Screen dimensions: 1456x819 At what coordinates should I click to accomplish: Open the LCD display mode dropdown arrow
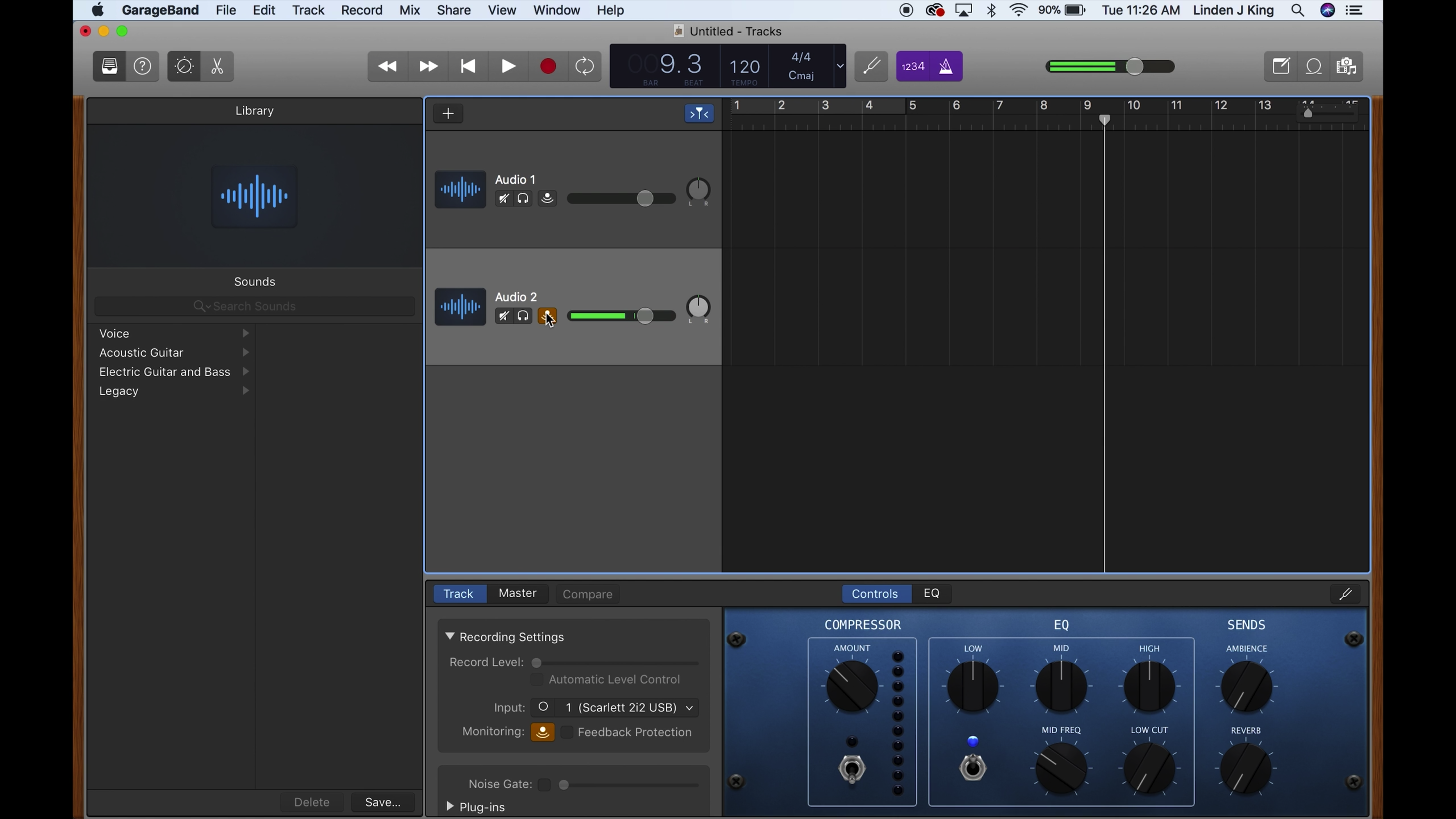840,66
